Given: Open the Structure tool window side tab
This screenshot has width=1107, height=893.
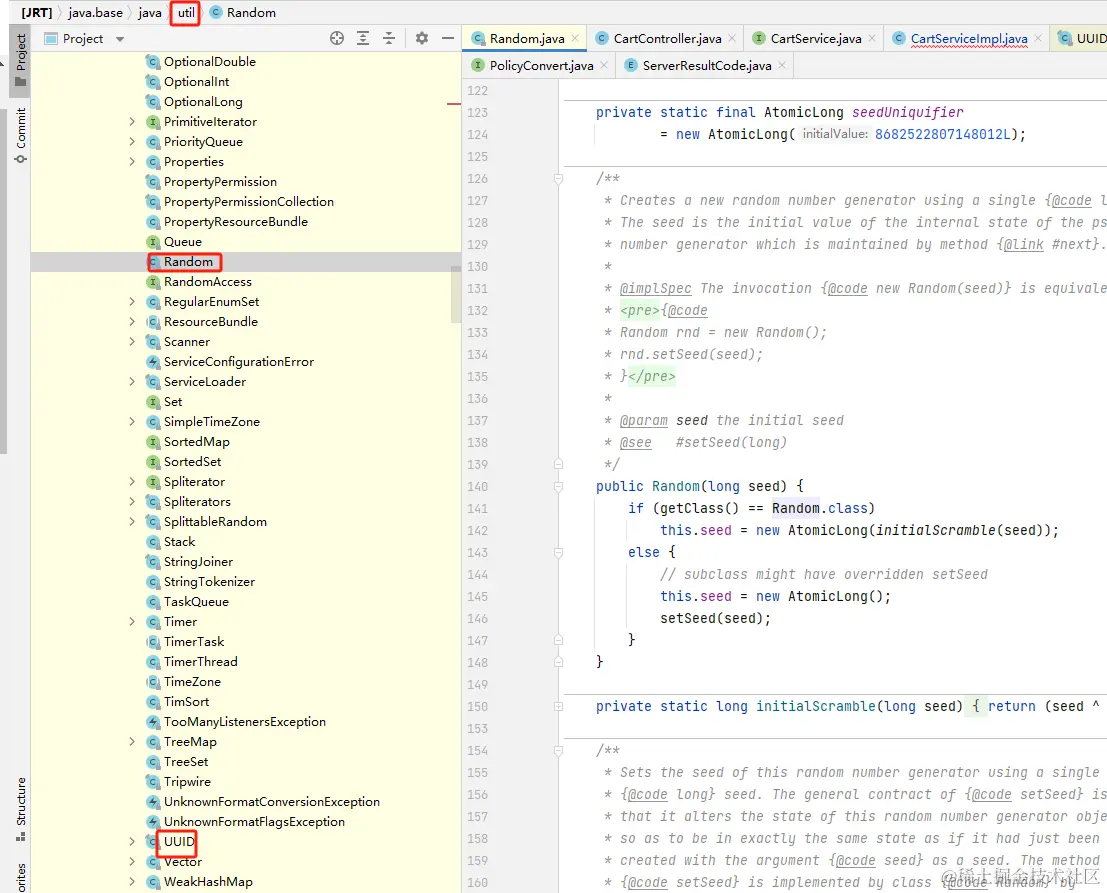Looking at the screenshot, I should 20,809.
